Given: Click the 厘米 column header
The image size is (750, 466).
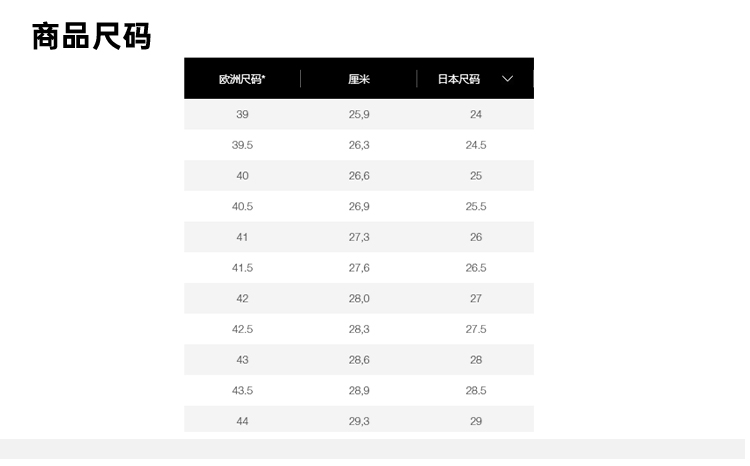Looking at the screenshot, I should pyautogui.click(x=359, y=79).
